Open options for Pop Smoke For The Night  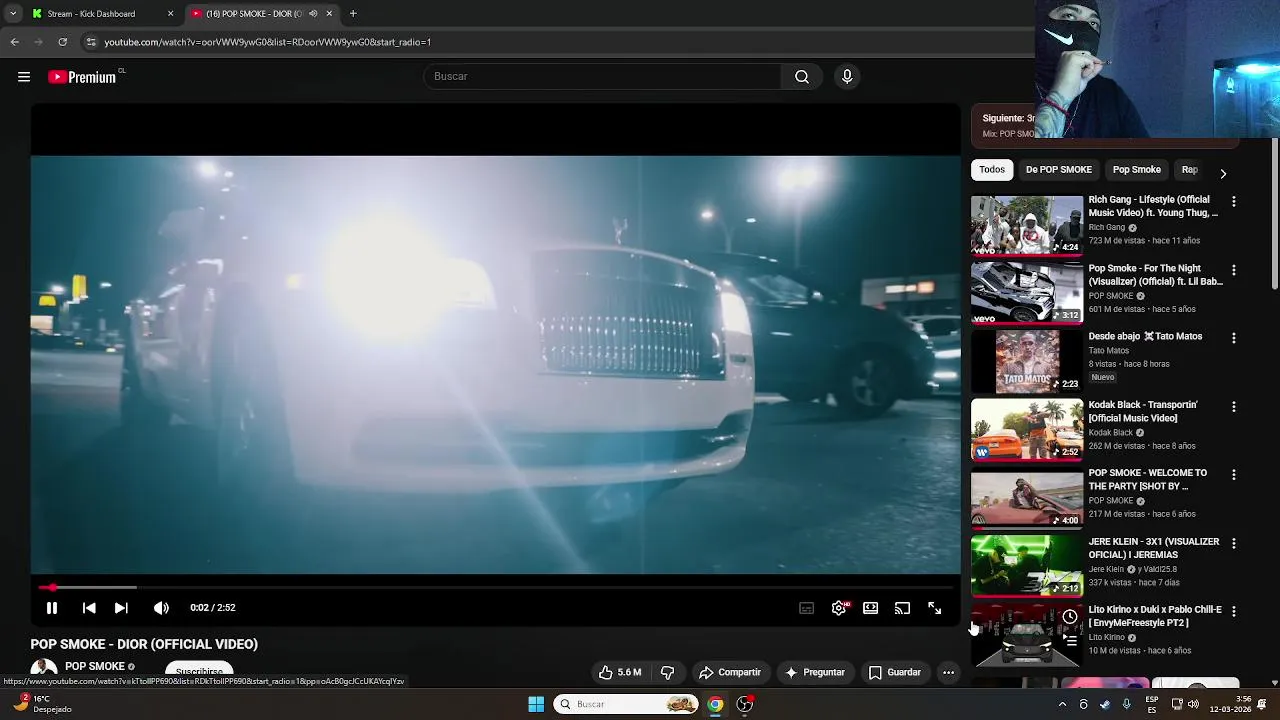1234,271
